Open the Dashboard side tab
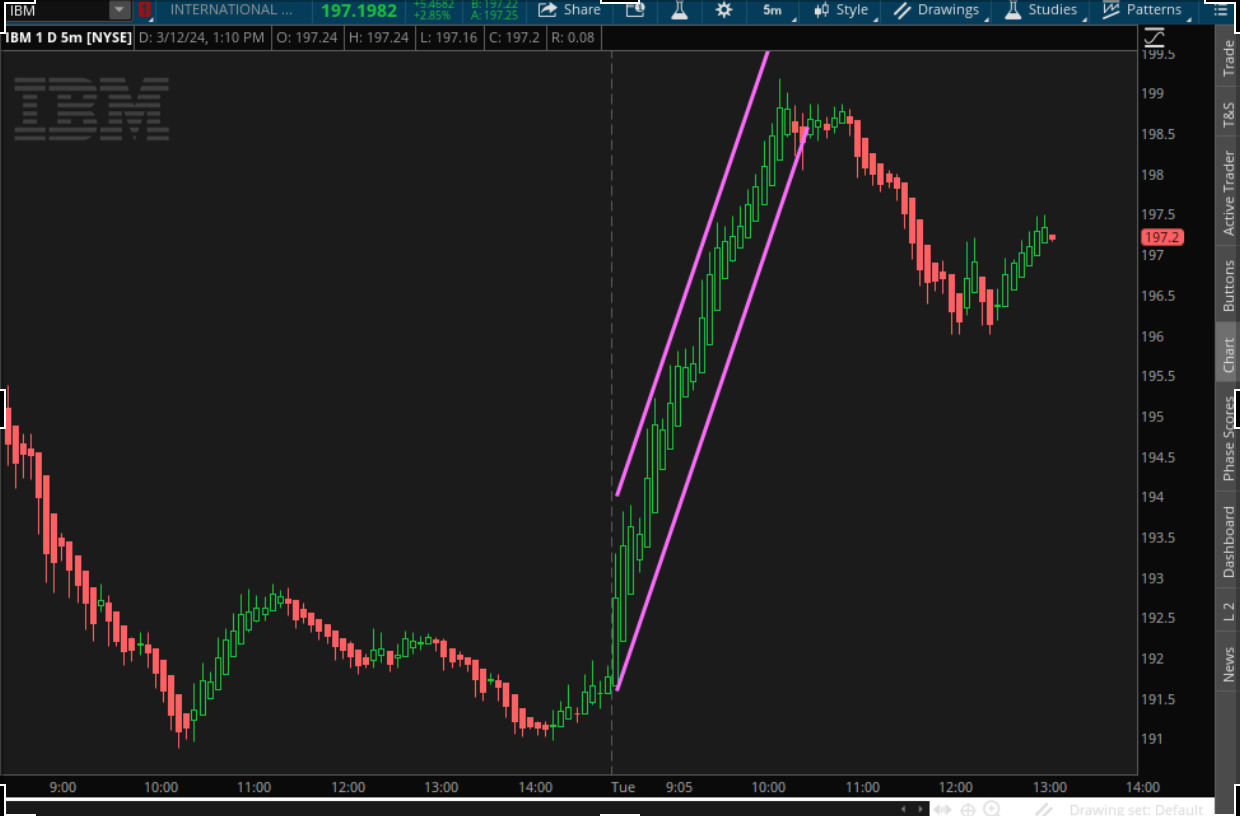1240x816 pixels. click(1229, 541)
